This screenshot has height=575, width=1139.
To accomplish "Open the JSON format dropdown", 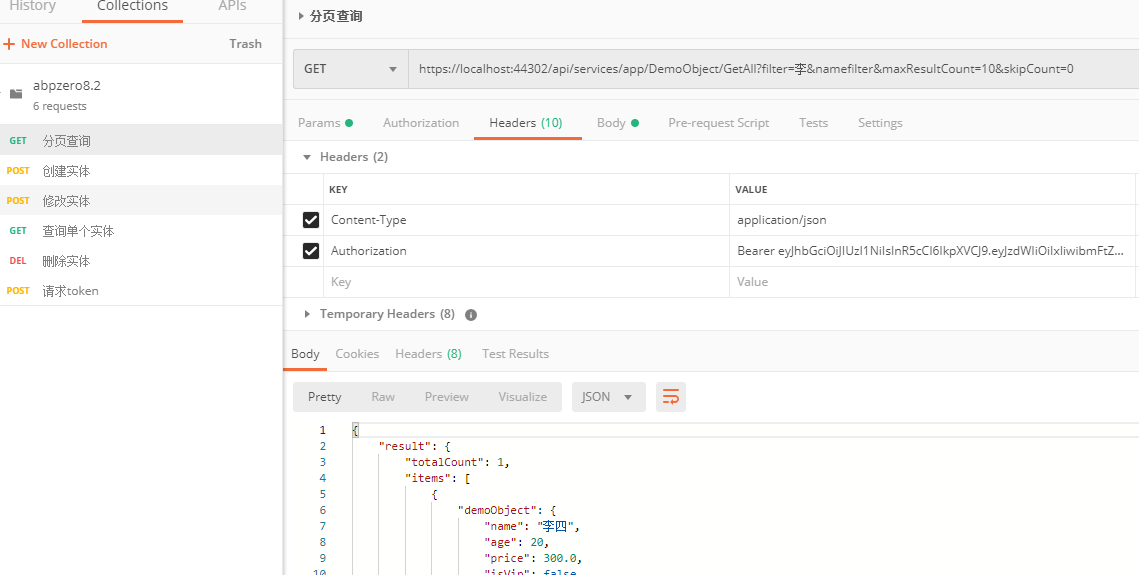I will click(x=608, y=397).
